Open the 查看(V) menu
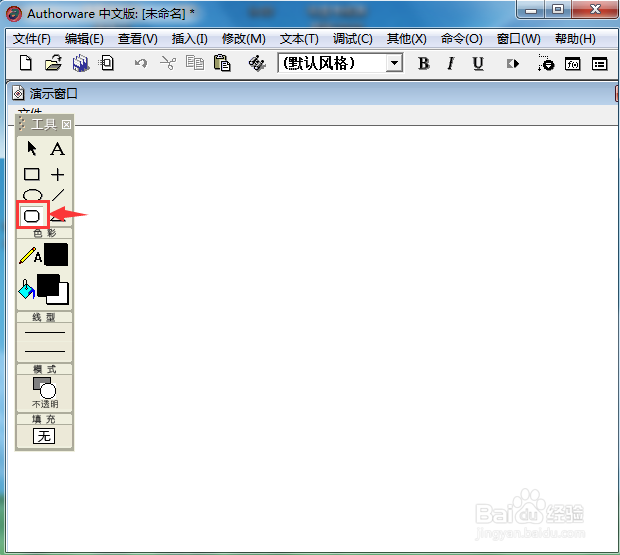 pyautogui.click(x=138, y=39)
